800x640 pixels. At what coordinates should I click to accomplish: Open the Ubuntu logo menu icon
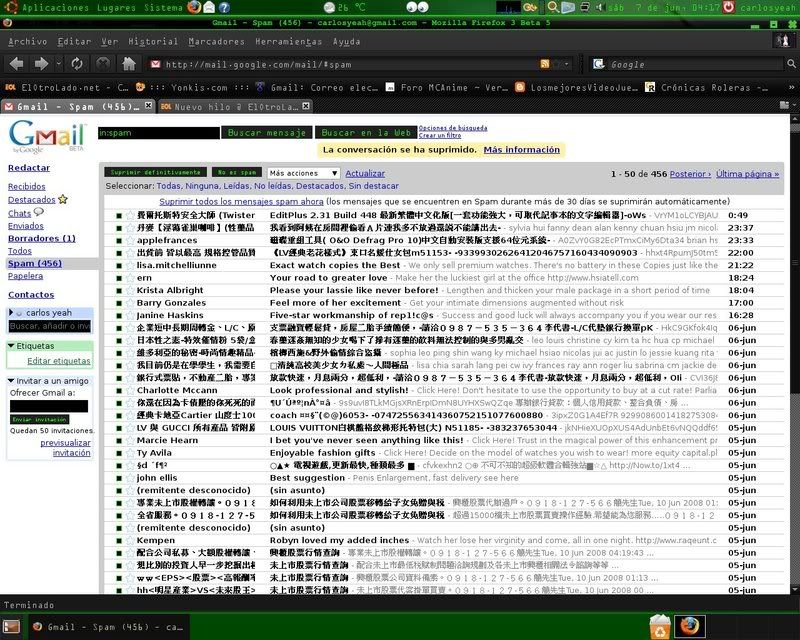pyautogui.click(x=11, y=7)
